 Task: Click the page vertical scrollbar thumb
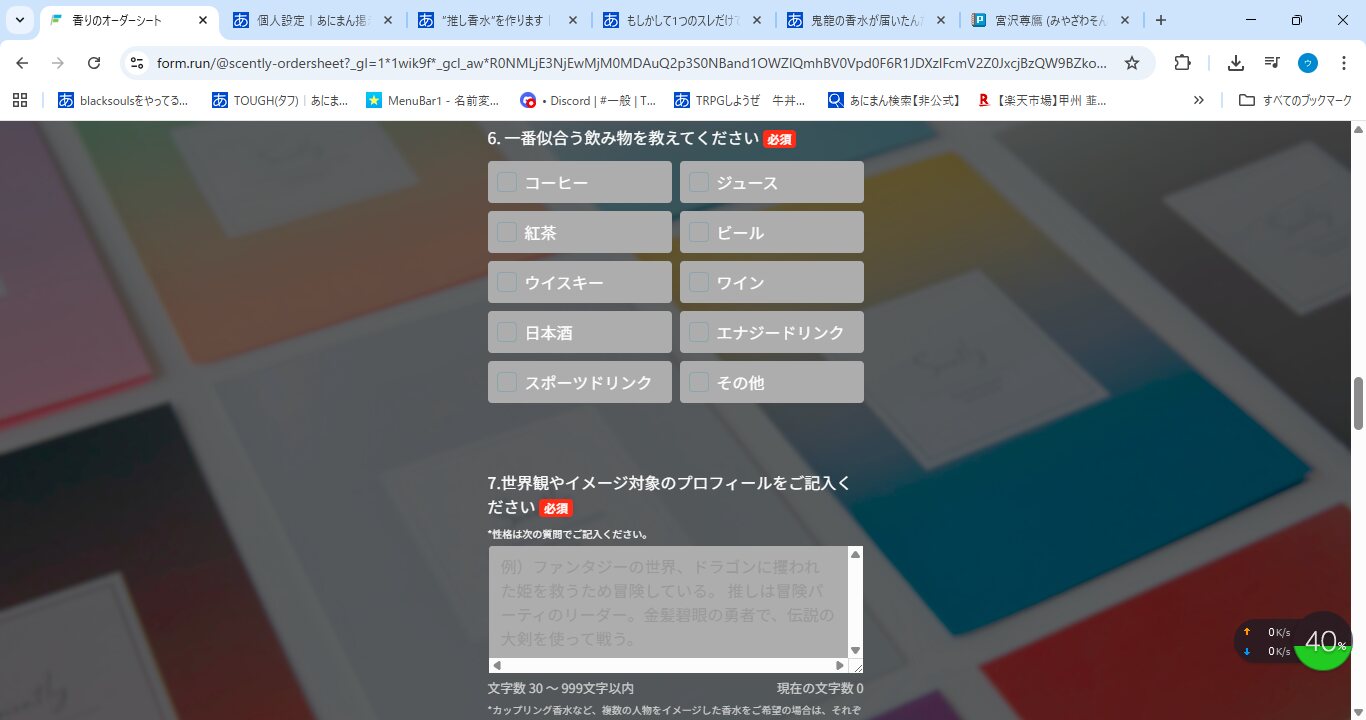(1358, 404)
